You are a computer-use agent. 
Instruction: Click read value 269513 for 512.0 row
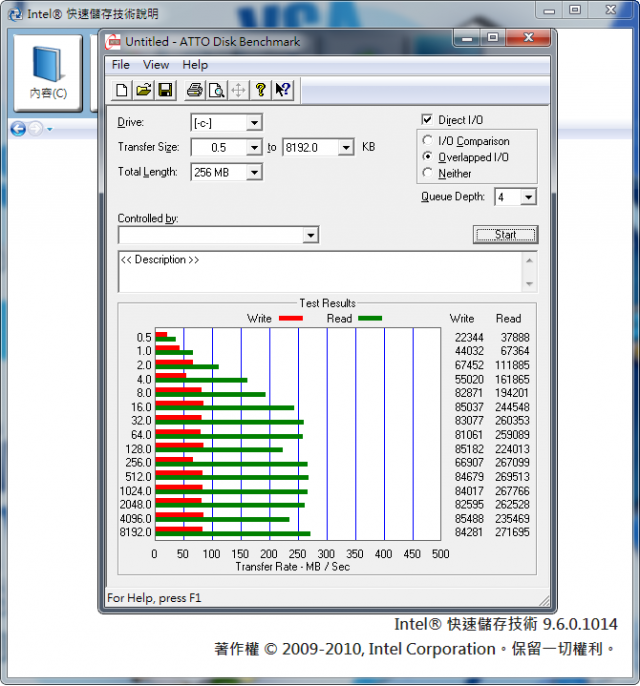512,477
